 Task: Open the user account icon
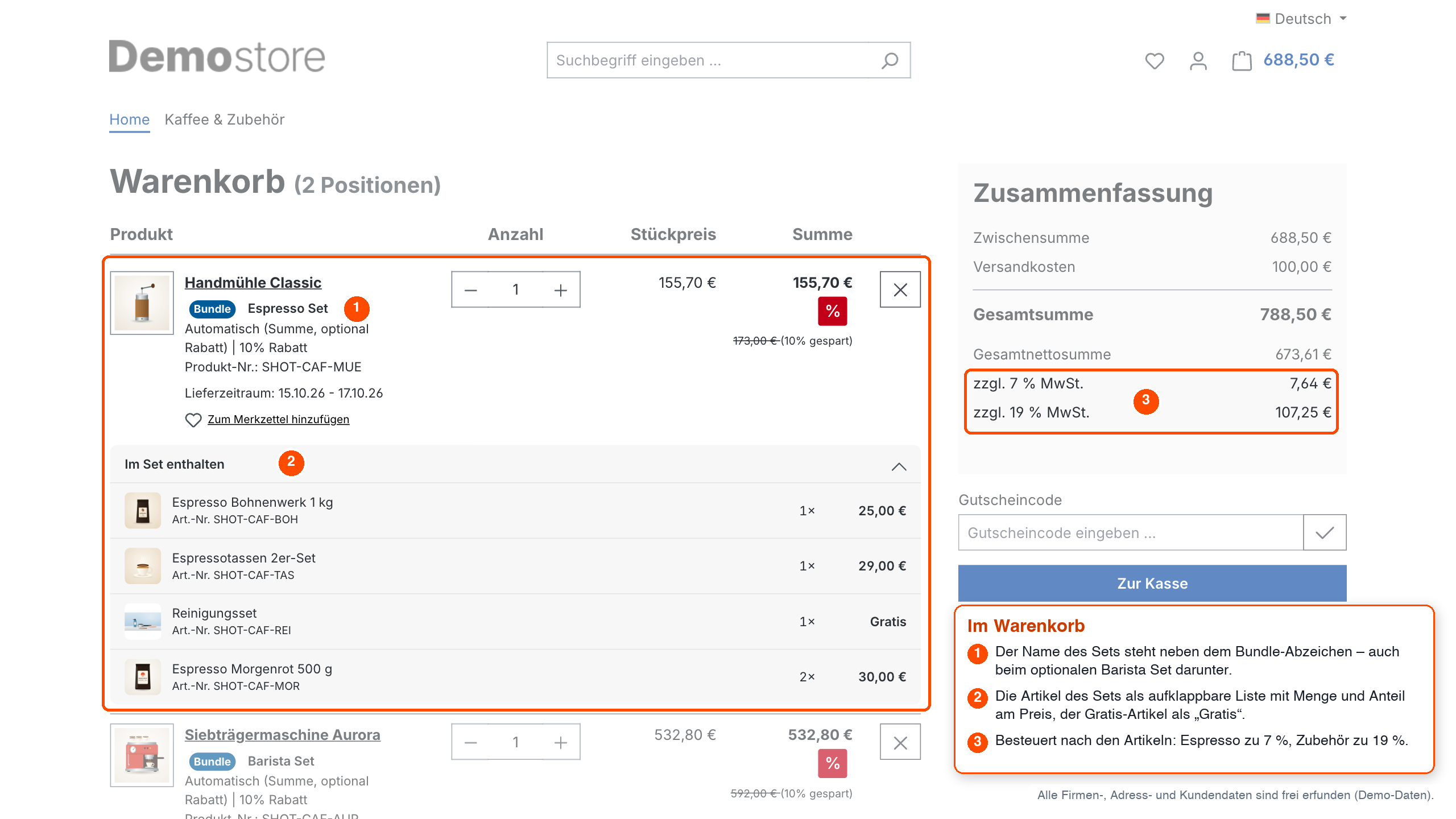[1198, 60]
